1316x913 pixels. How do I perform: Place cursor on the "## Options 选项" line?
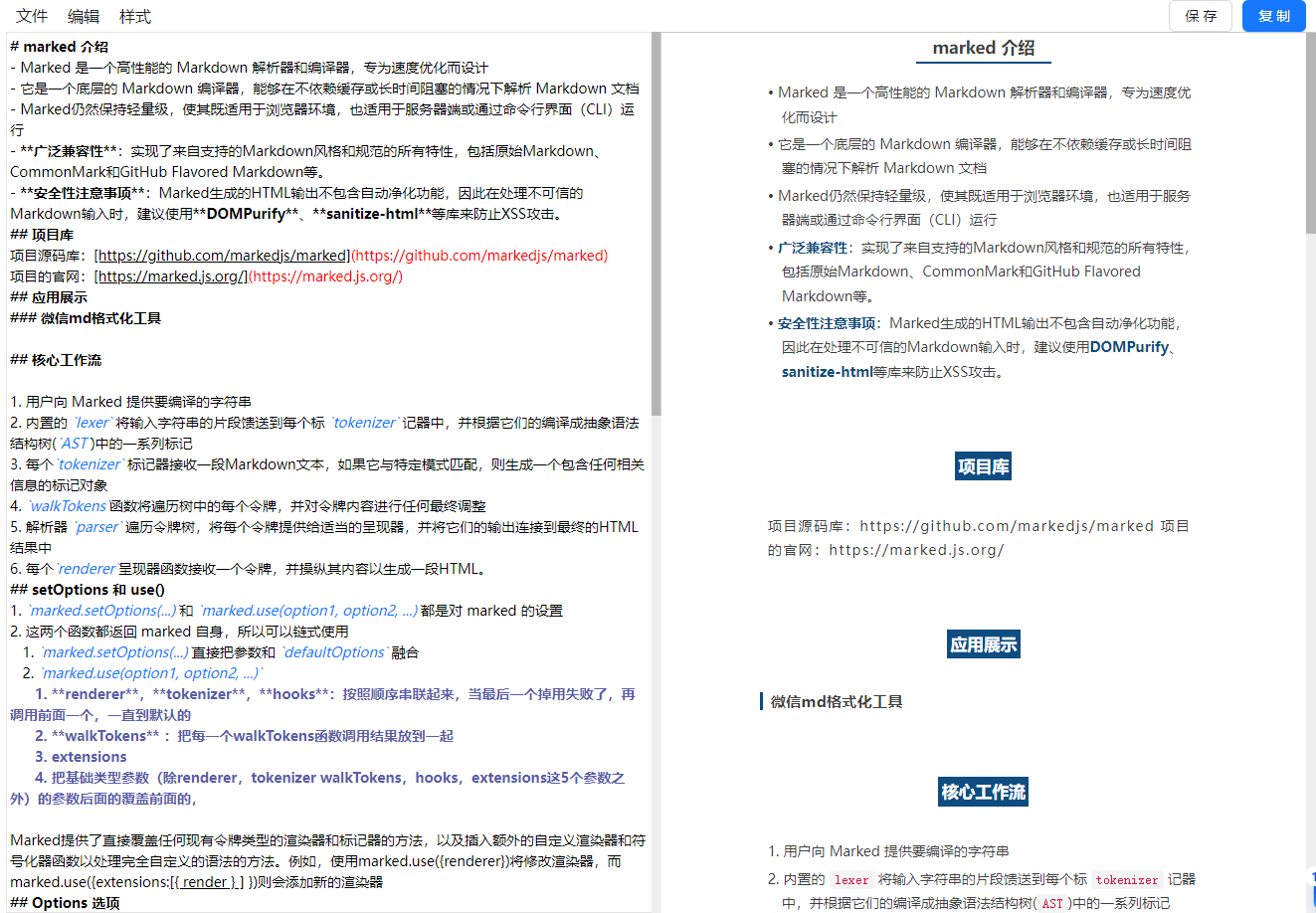[60, 902]
